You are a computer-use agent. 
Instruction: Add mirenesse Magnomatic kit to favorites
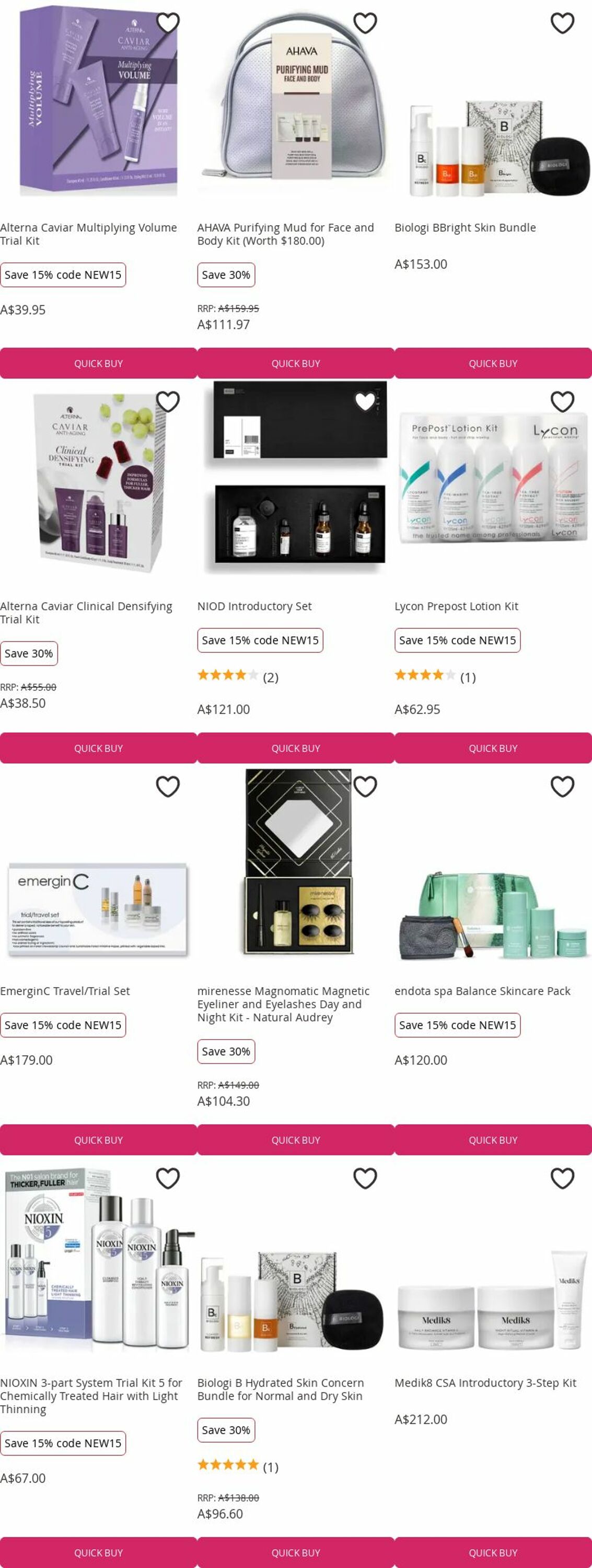click(x=365, y=787)
